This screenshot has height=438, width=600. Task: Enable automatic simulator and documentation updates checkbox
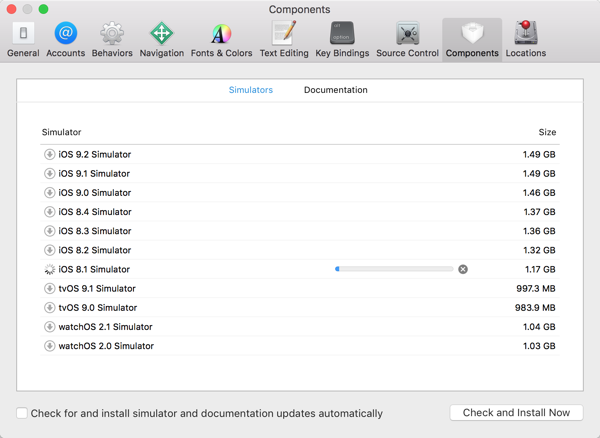[x=22, y=413]
